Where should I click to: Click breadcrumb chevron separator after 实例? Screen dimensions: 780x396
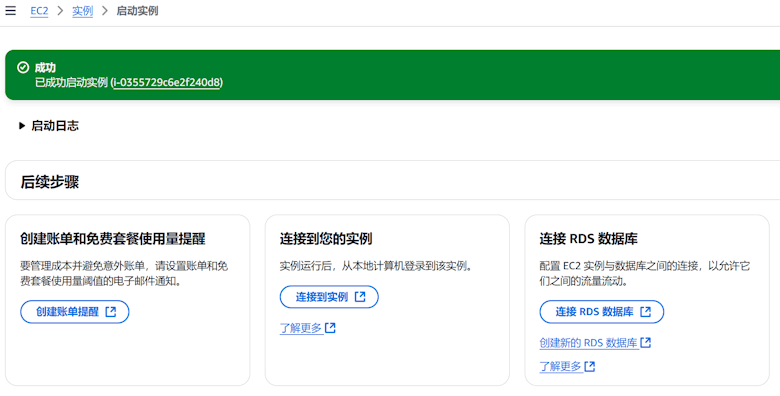(x=104, y=11)
